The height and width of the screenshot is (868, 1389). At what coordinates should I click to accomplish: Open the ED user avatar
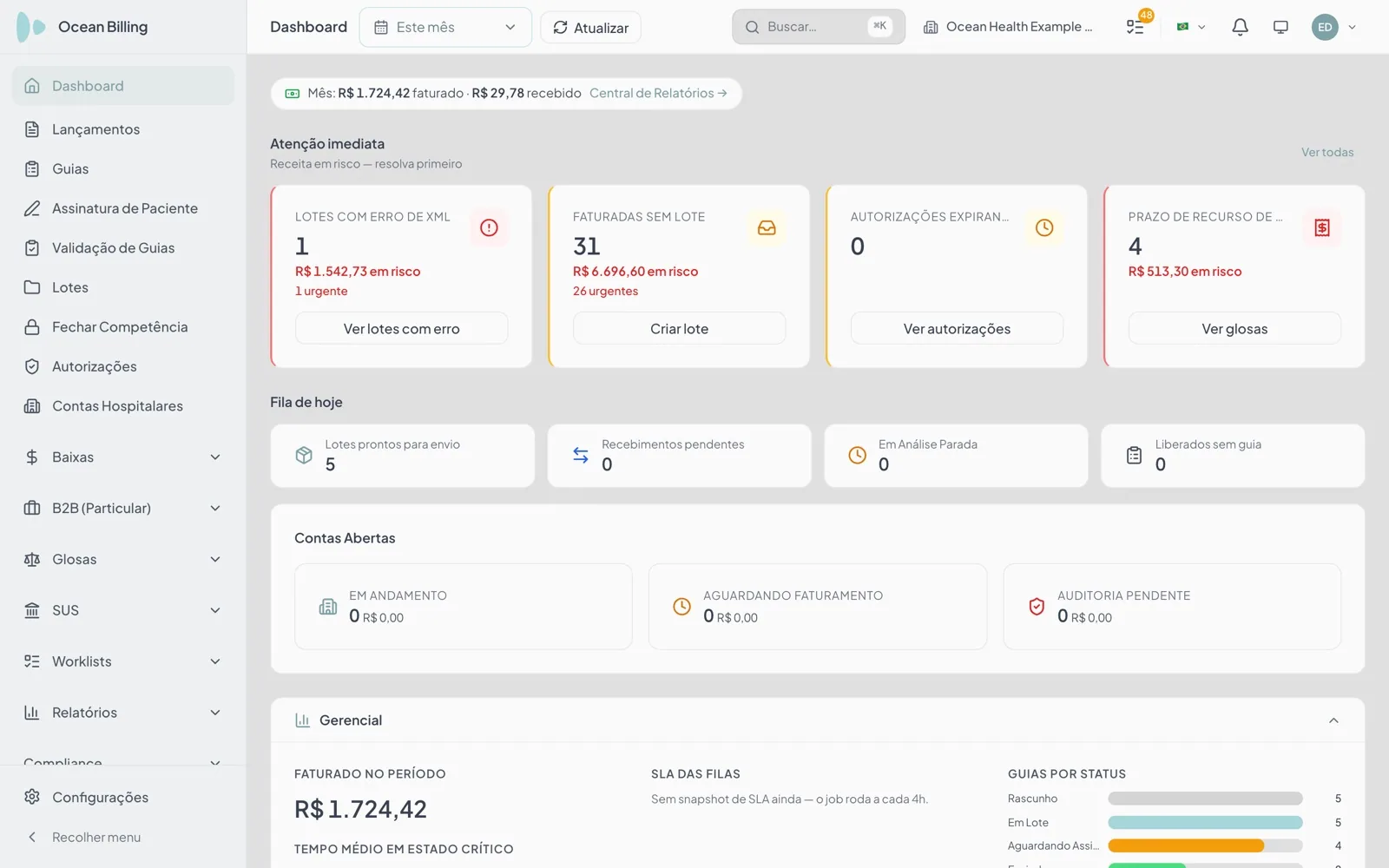click(1325, 27)
